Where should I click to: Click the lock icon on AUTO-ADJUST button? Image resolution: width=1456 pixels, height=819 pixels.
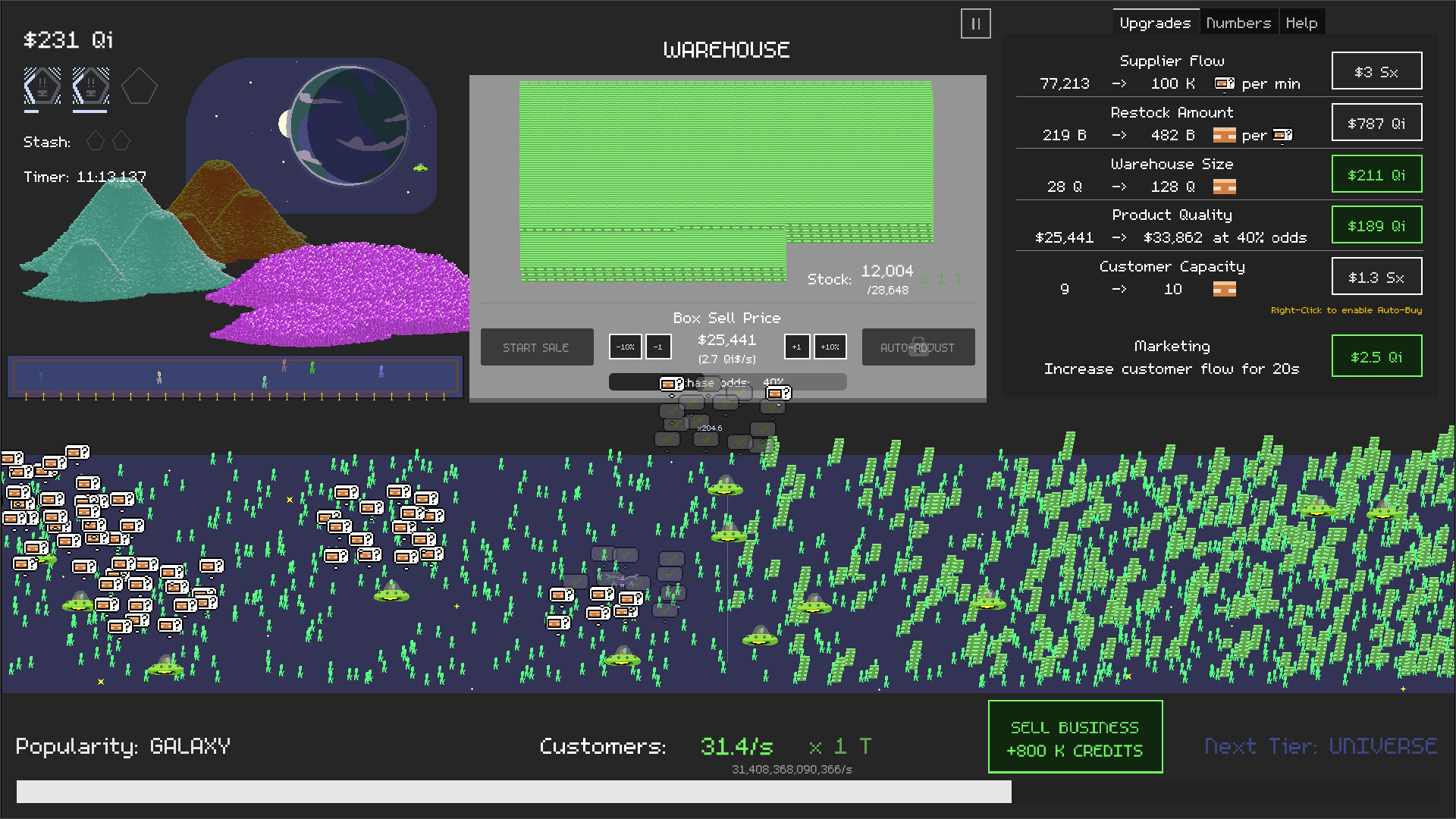(x=918, y=347)
